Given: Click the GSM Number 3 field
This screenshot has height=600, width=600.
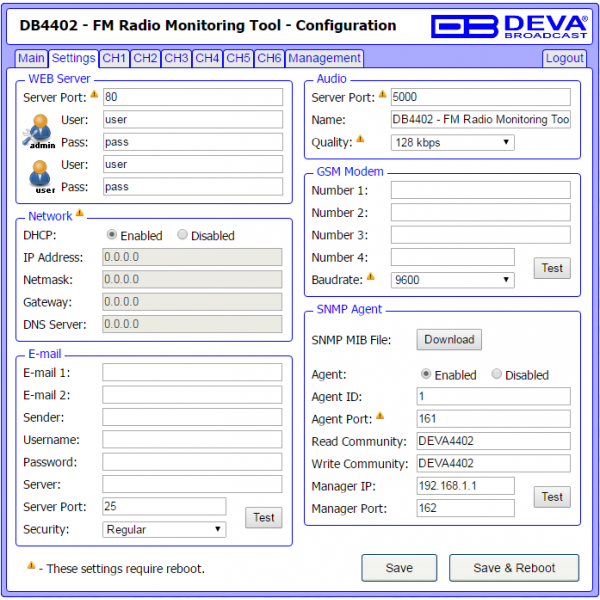Looking at the screenshot, I should pyautogui.click(x=481, y=235).
